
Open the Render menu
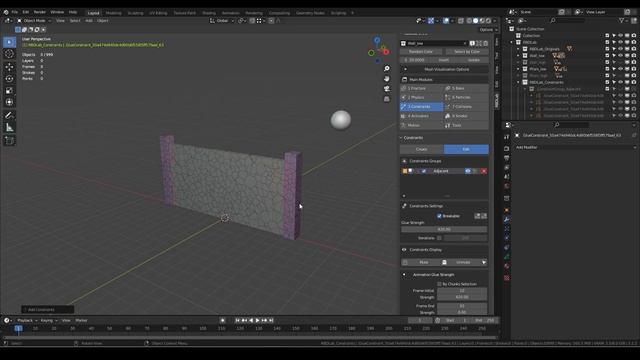tap(40, 12)
